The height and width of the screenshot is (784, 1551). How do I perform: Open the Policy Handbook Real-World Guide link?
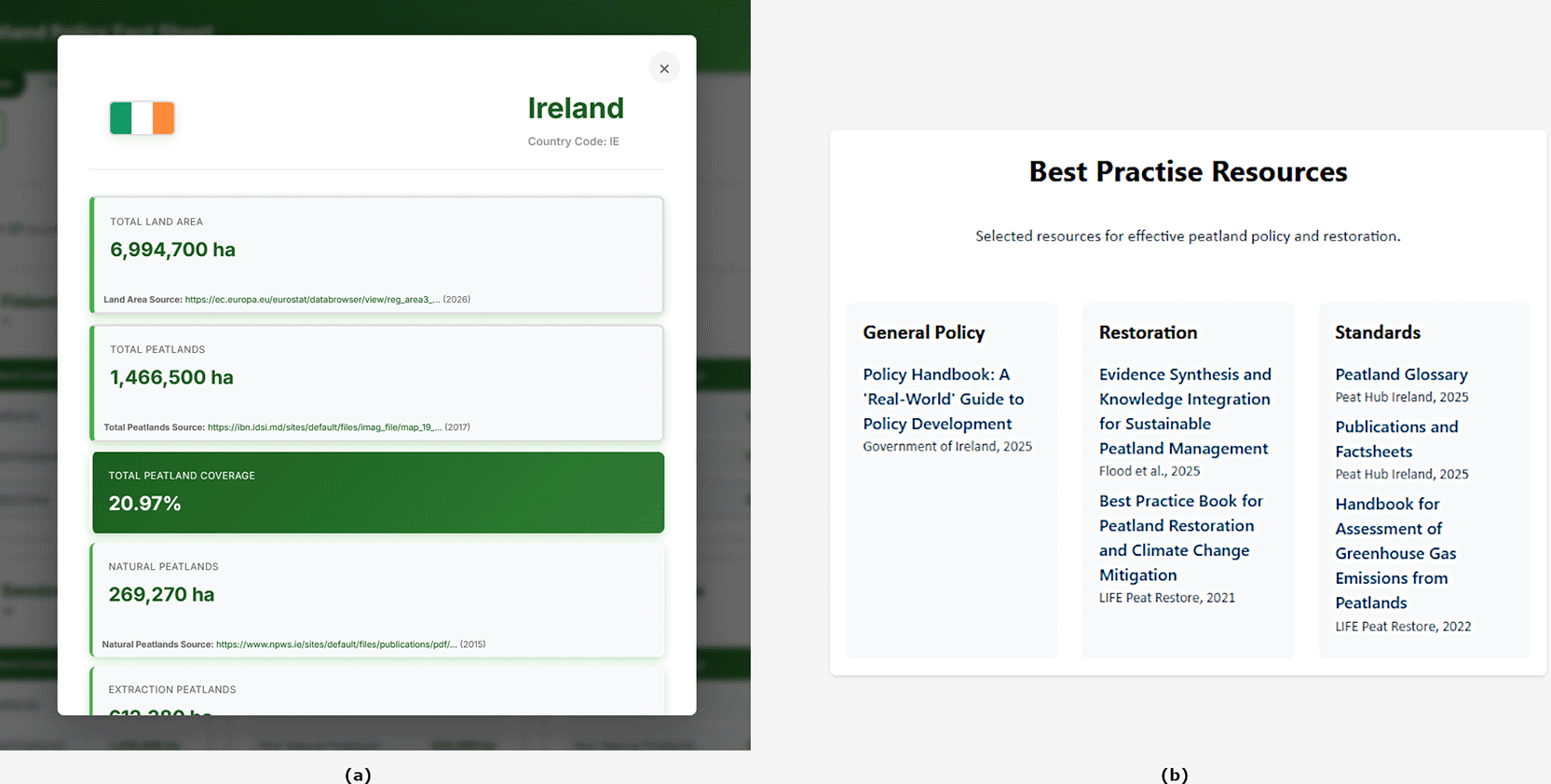pos(944,399)
